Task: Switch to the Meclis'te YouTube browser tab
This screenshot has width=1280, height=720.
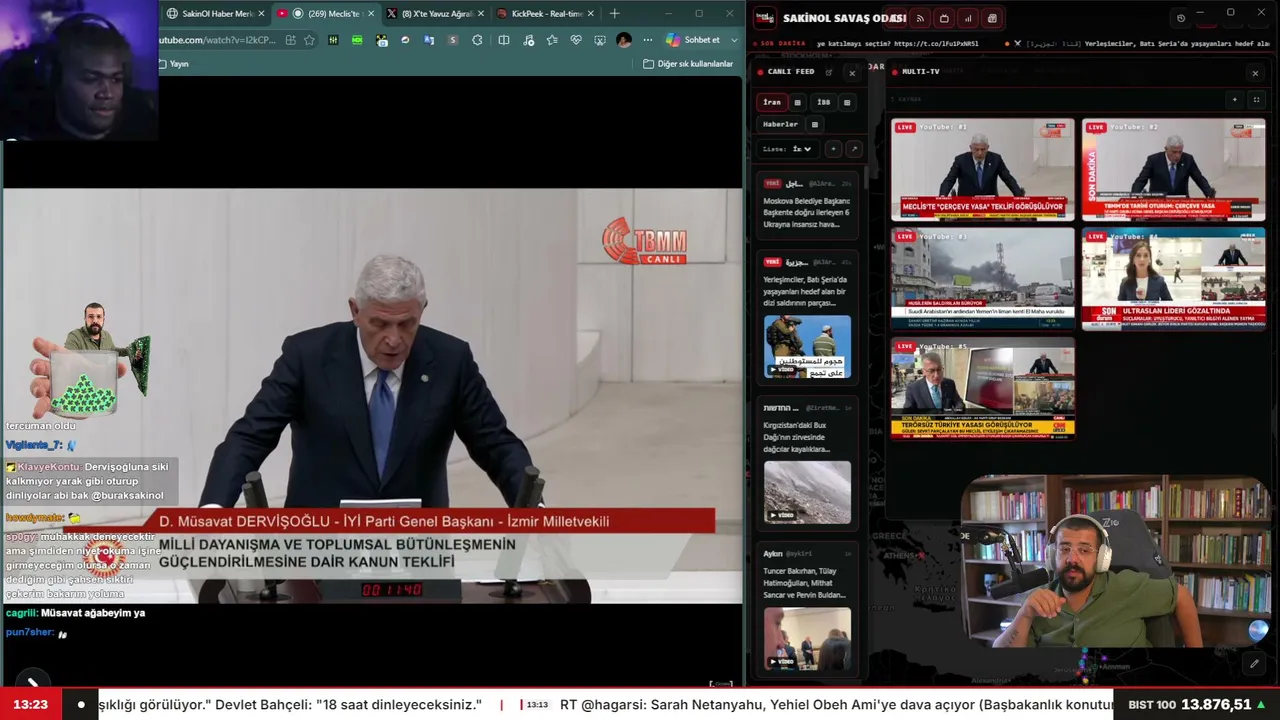Action: click(325, 14)
